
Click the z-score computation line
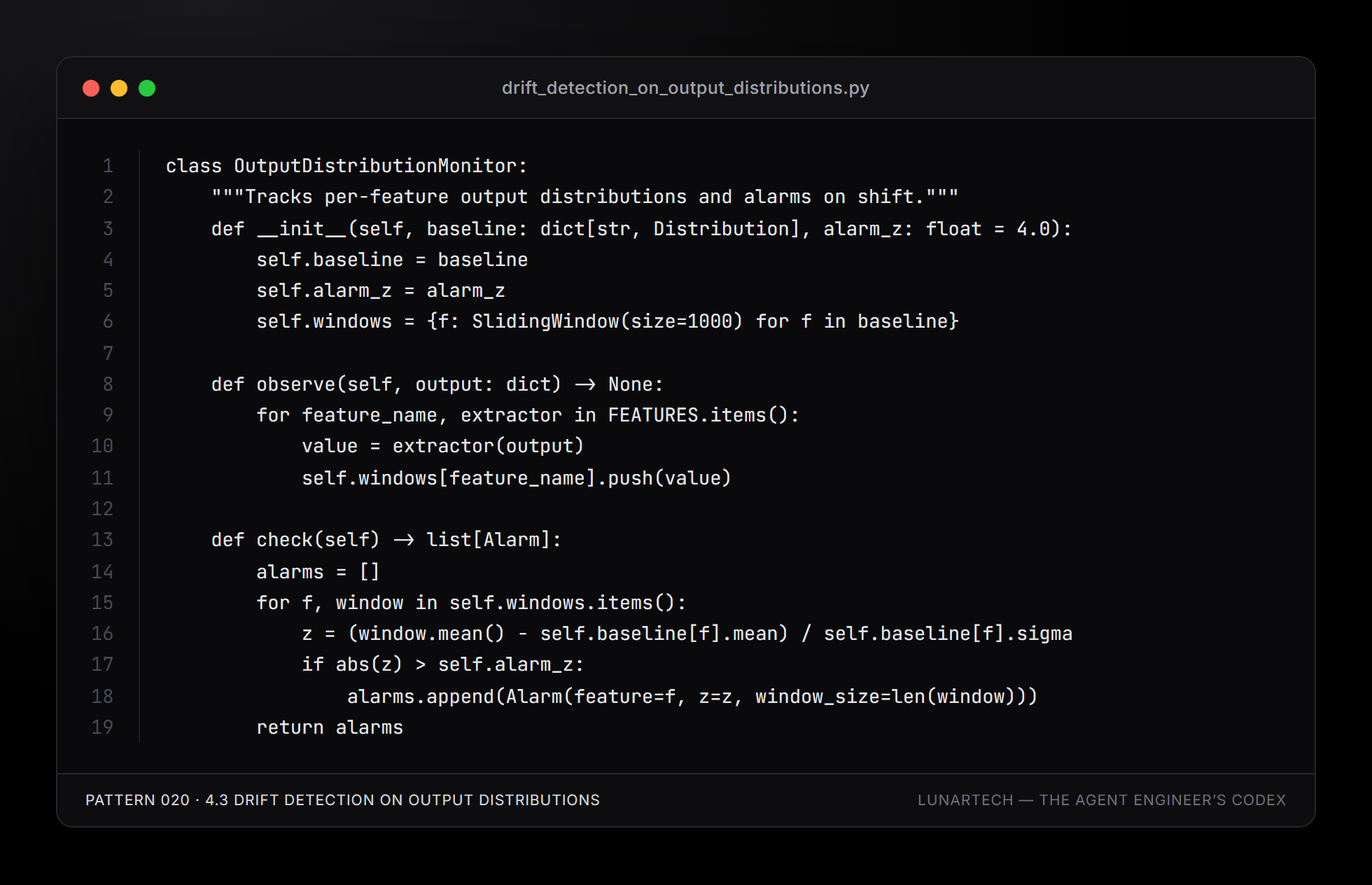click(x=687, y=634)
